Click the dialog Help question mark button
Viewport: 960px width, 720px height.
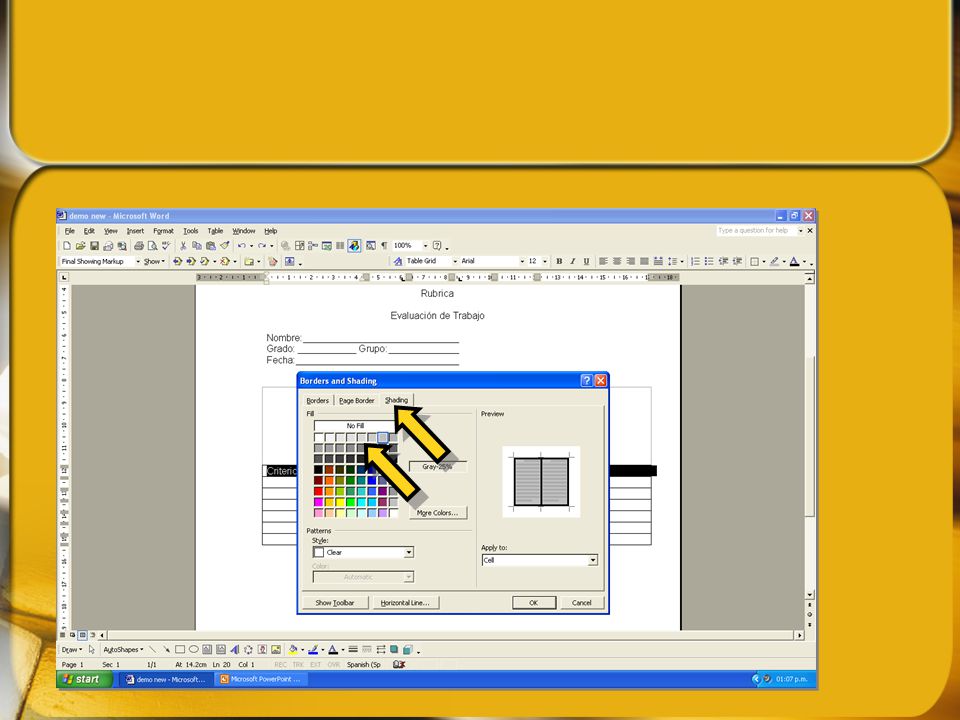pos(586,380)
